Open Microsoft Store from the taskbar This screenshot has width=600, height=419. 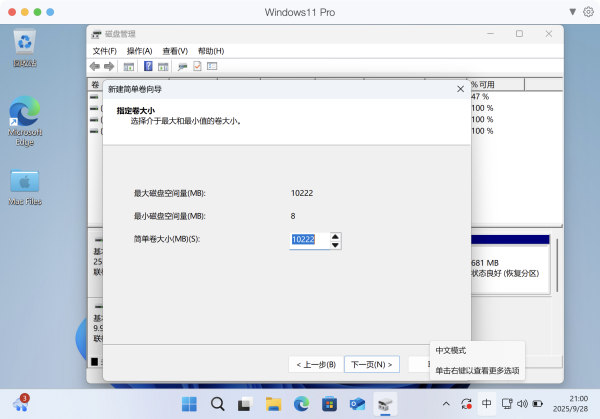tap(329, 404)
